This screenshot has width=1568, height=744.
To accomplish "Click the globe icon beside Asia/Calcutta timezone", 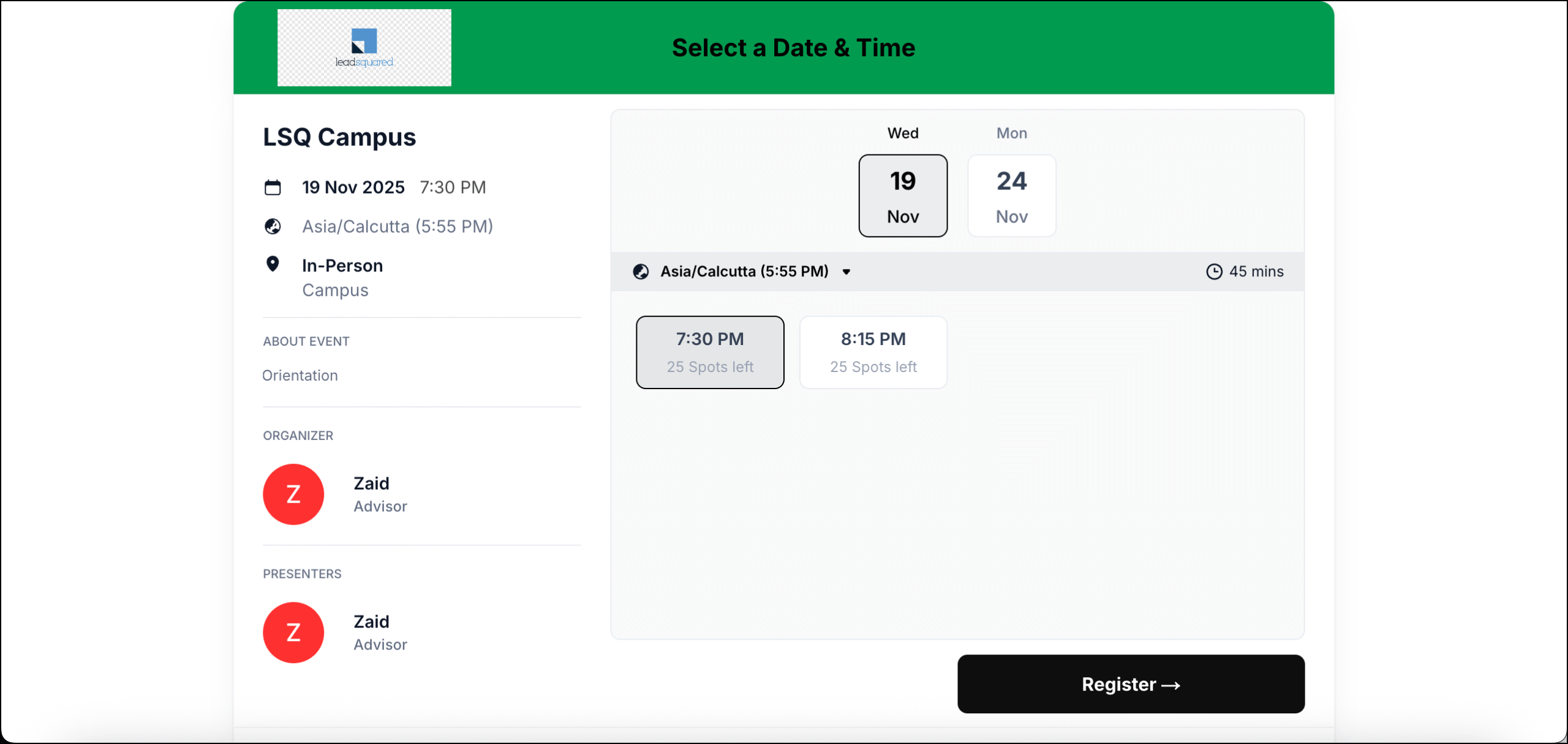I will point(273,226).
